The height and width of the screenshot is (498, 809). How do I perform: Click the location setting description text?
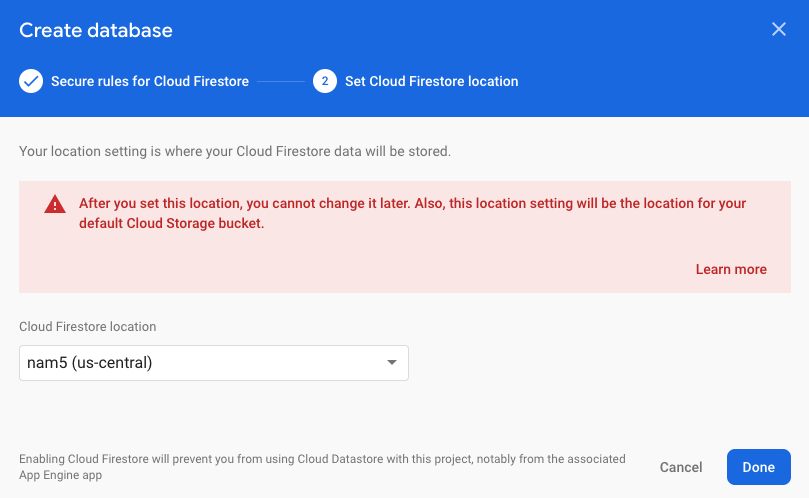(x=235, y=151)
